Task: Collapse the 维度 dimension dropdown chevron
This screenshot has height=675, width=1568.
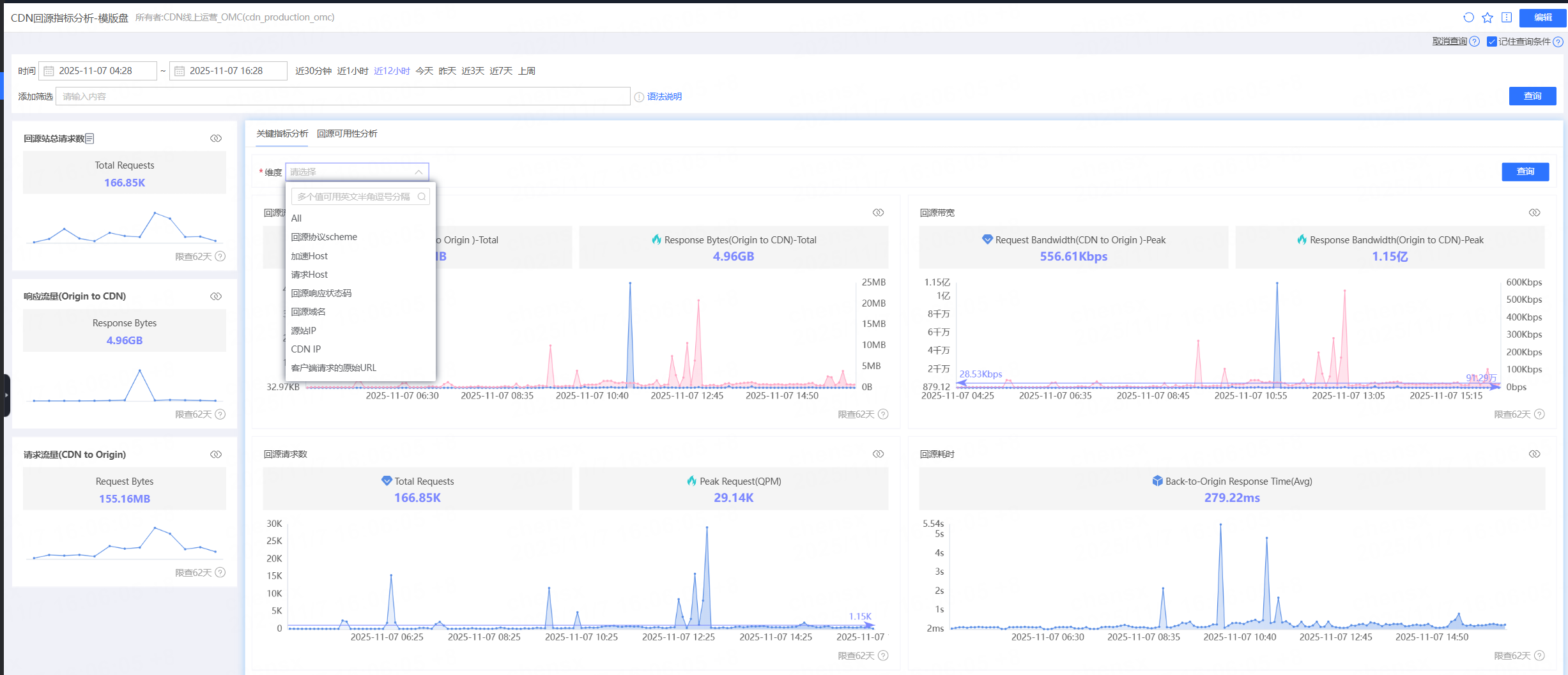Action: [x=419, y=172]
